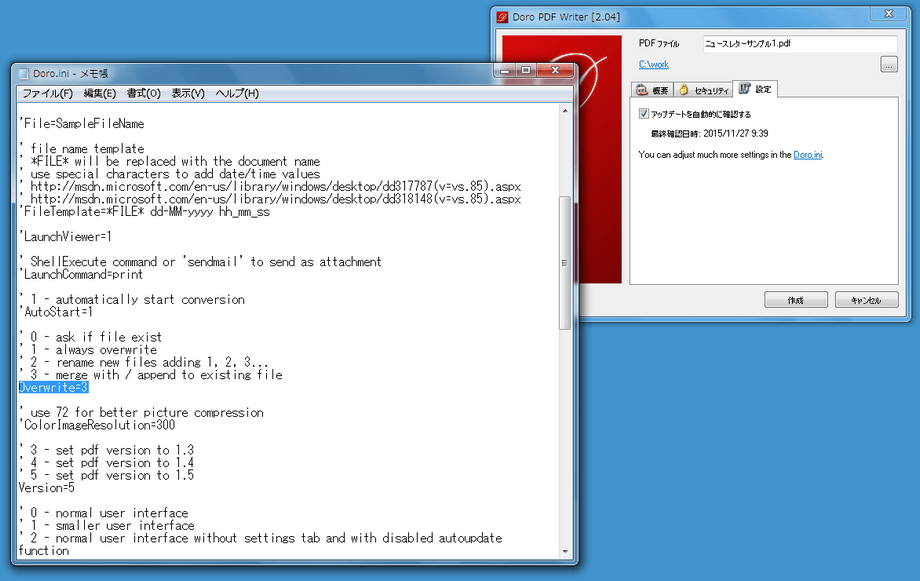The width and height of the screenshot is (920, 581).
Task: Click the dd317787 msdn URL line
Action: click(x=270, y=187)
